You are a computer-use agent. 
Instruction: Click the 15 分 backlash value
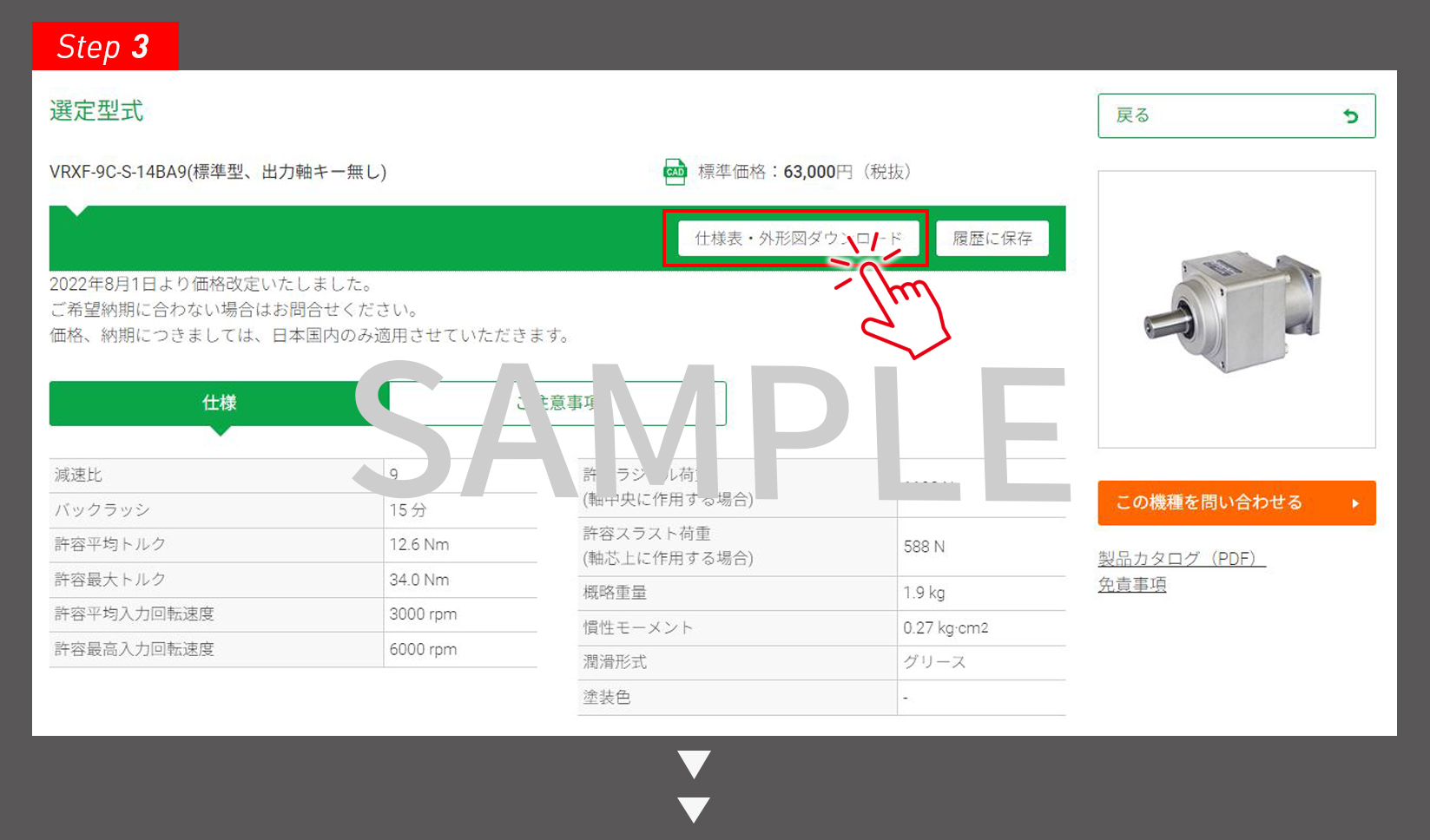408,509
